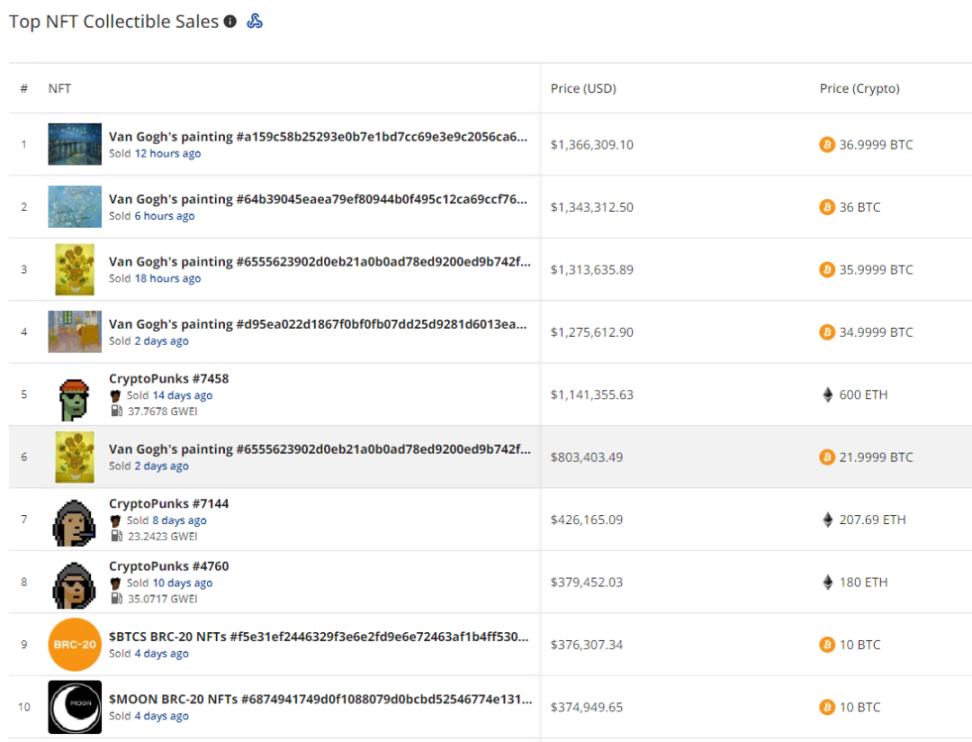The image size is (972, 742).
Task: Click the Price (Crypto) column header
Action: 859,88
